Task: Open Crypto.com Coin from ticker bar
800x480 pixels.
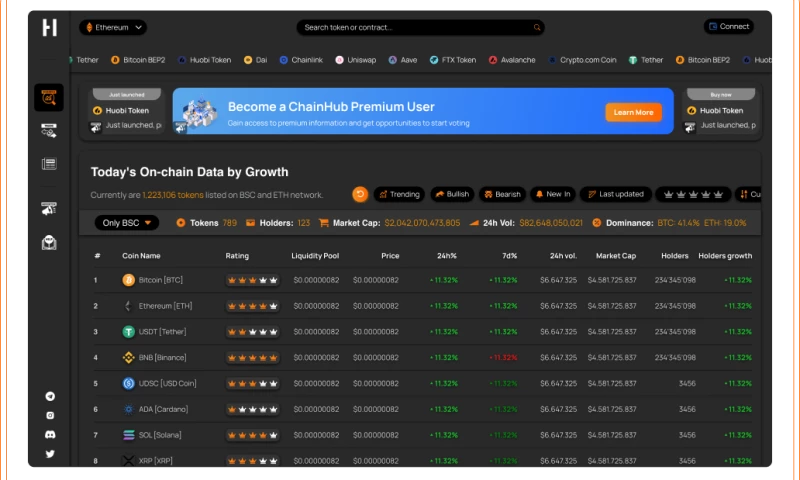Action: [x=582, y=60]
